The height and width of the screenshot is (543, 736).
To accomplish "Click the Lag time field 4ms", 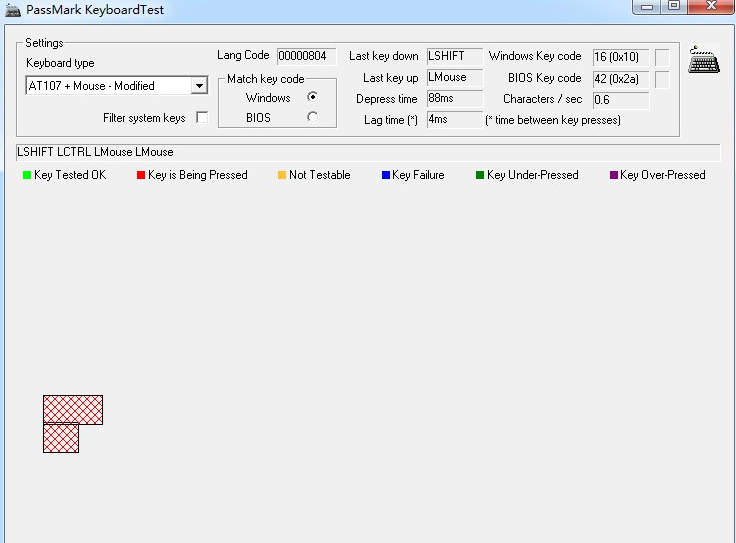I will click(x=455, y=120).
